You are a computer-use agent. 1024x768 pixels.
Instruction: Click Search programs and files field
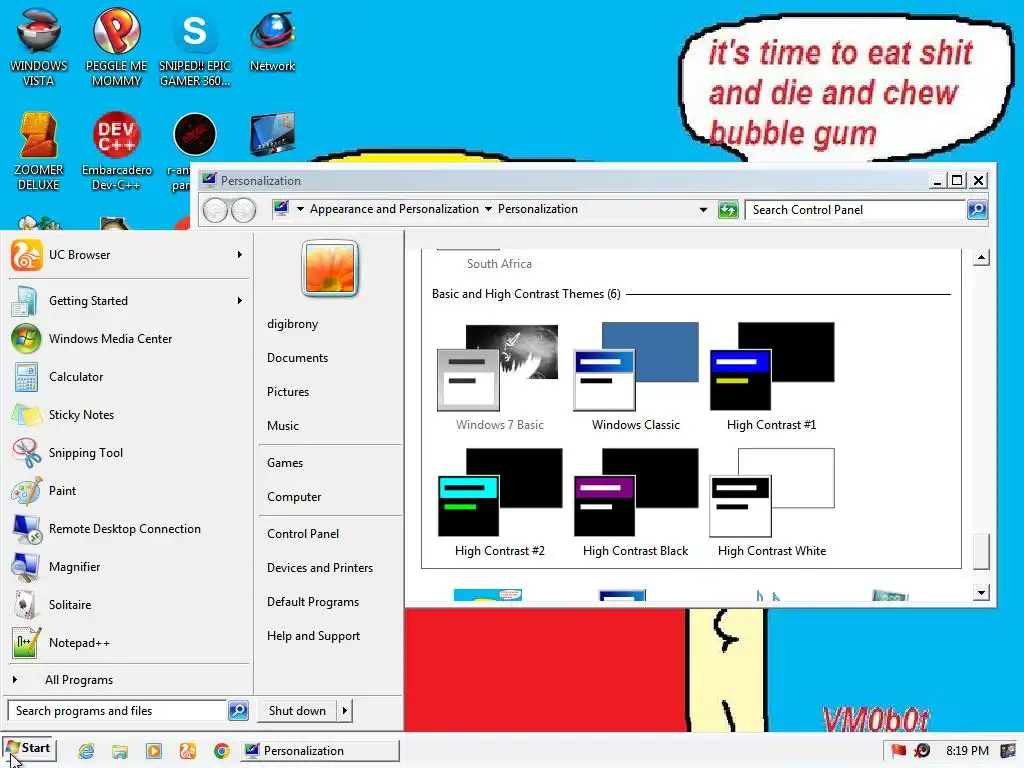click(x=118, y=711)
